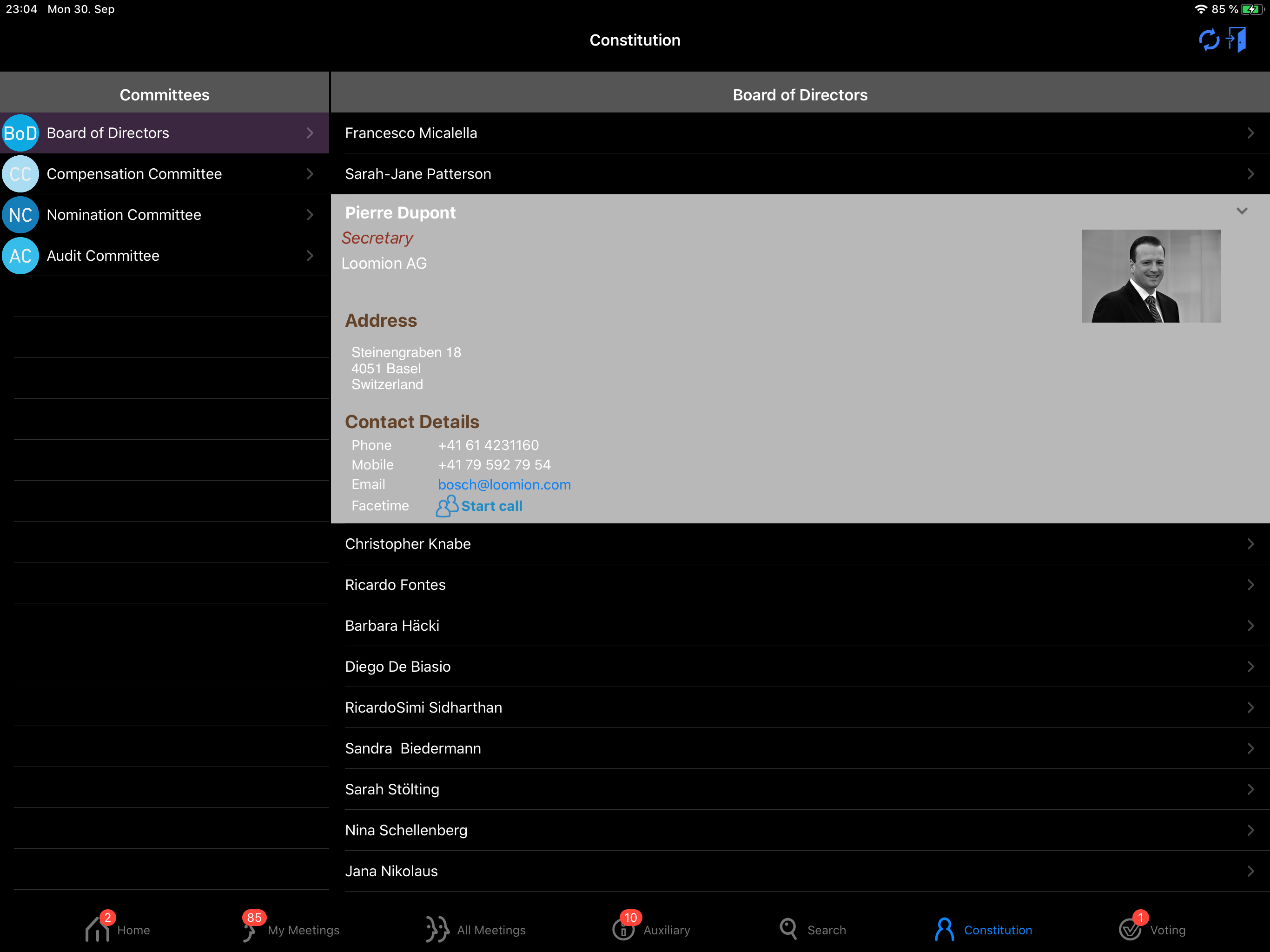This screenshot has height=952, width=1270.
Task: Tap the name Ricardo Fontes
Action: click(395, 584)
